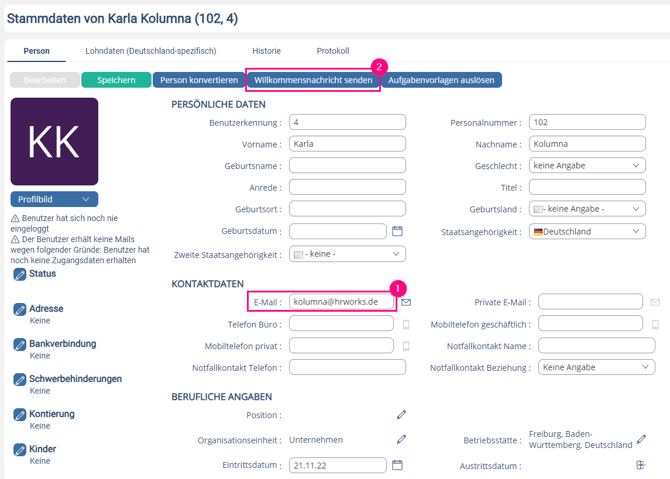
Task: Expand the Geschlecht dropdown
Action: click(587, 166)
